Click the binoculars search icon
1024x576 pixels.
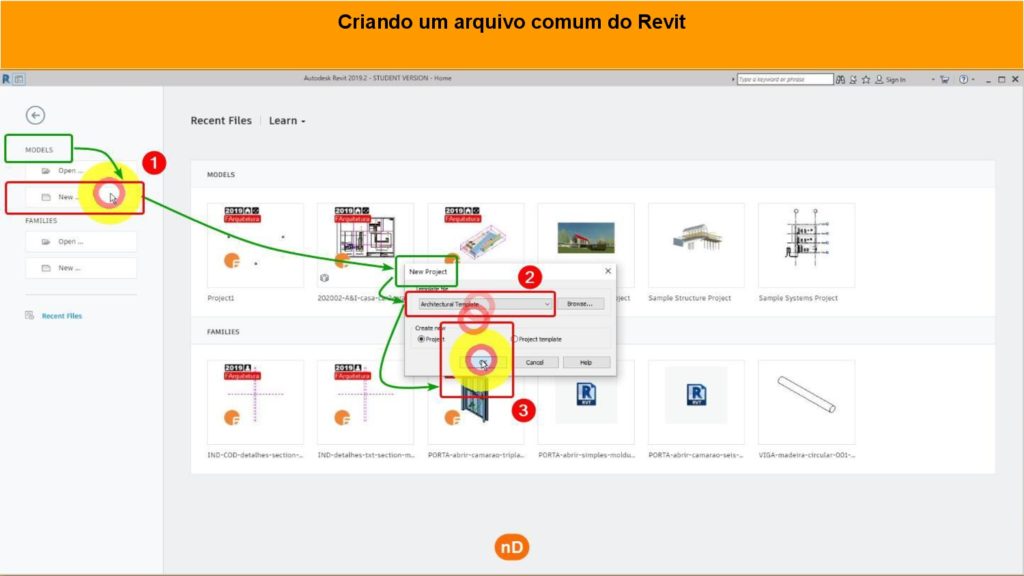[x=841, y=79]
